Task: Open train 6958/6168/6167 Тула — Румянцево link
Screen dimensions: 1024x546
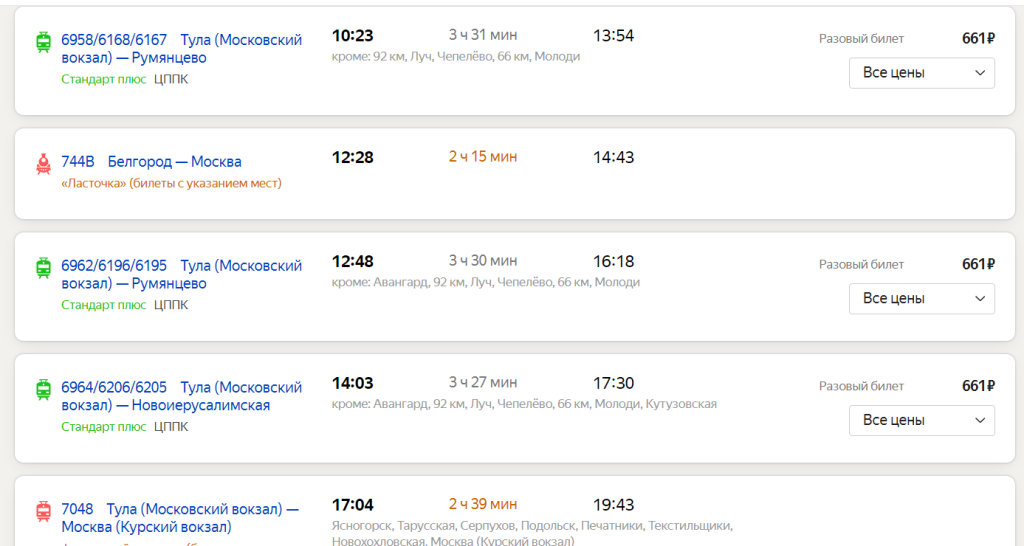Action: (x=181, y=49)
